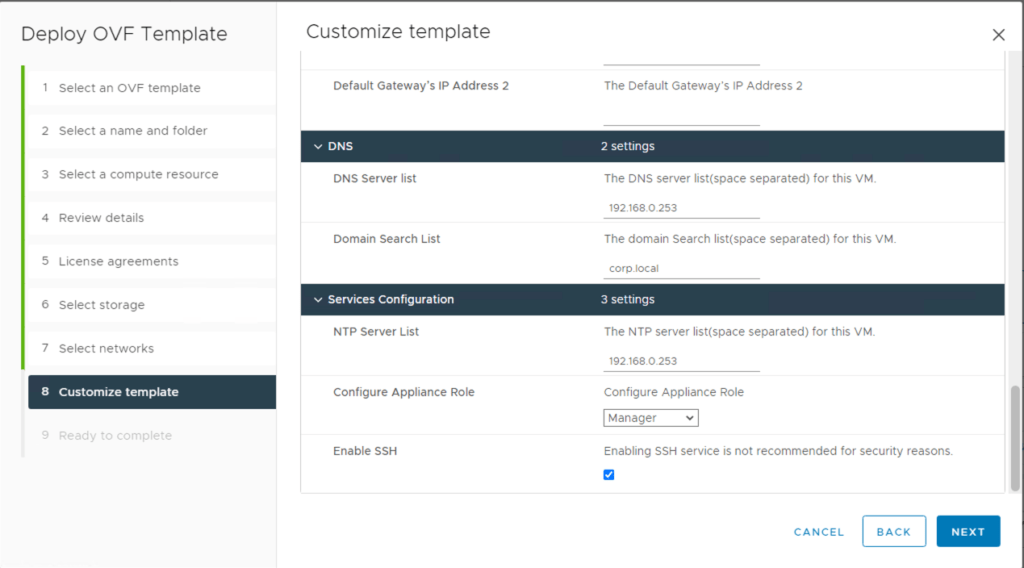Screen dimensions: 1024x568
Task: Collapse the DNS section chevron
Action: [318, 147]
